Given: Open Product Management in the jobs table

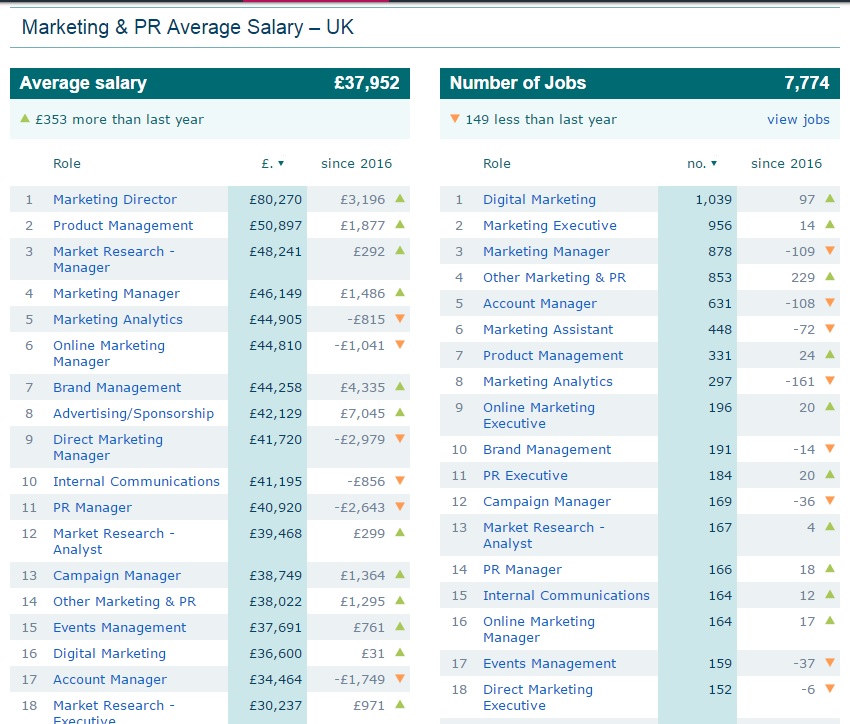Looking at the screenshot, I should pos(553,355).
